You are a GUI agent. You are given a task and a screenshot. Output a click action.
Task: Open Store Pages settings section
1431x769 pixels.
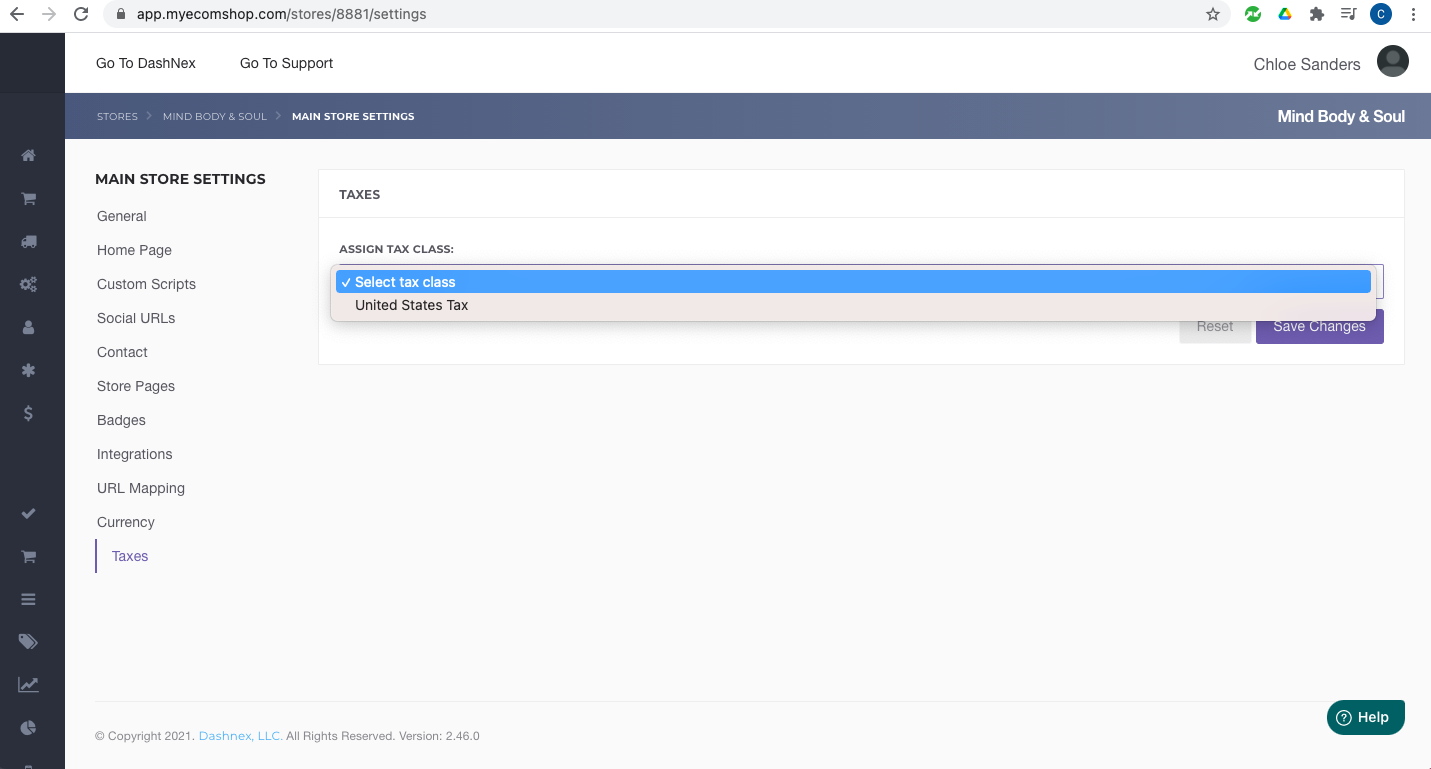tap(136, 386)
